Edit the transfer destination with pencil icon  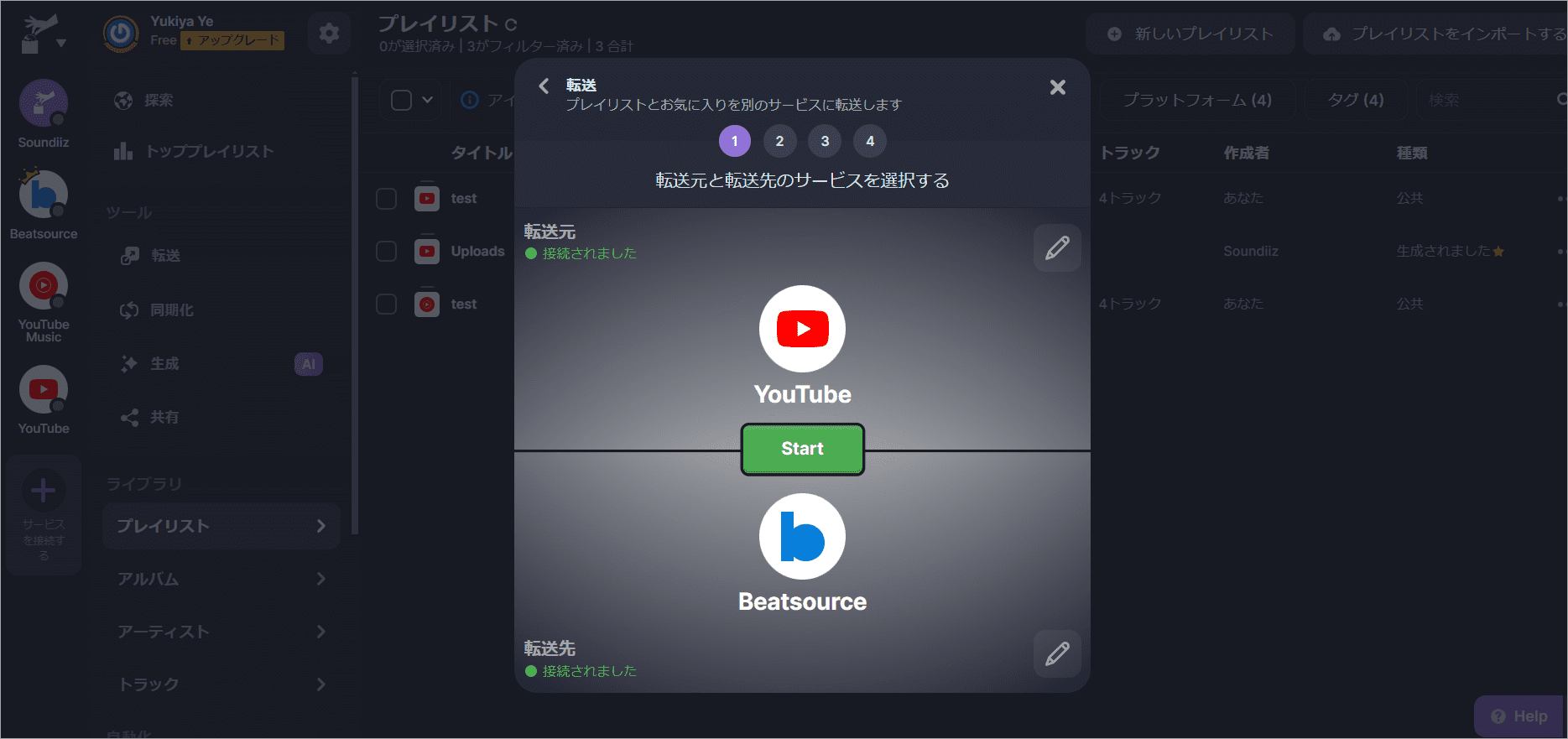pyautogui.click(x=1057, y=653)
